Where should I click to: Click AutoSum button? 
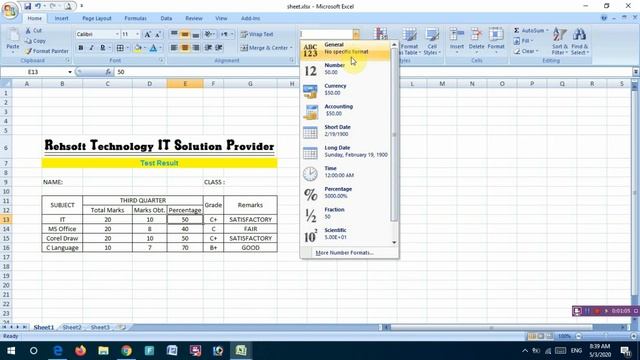pos(530,31)
